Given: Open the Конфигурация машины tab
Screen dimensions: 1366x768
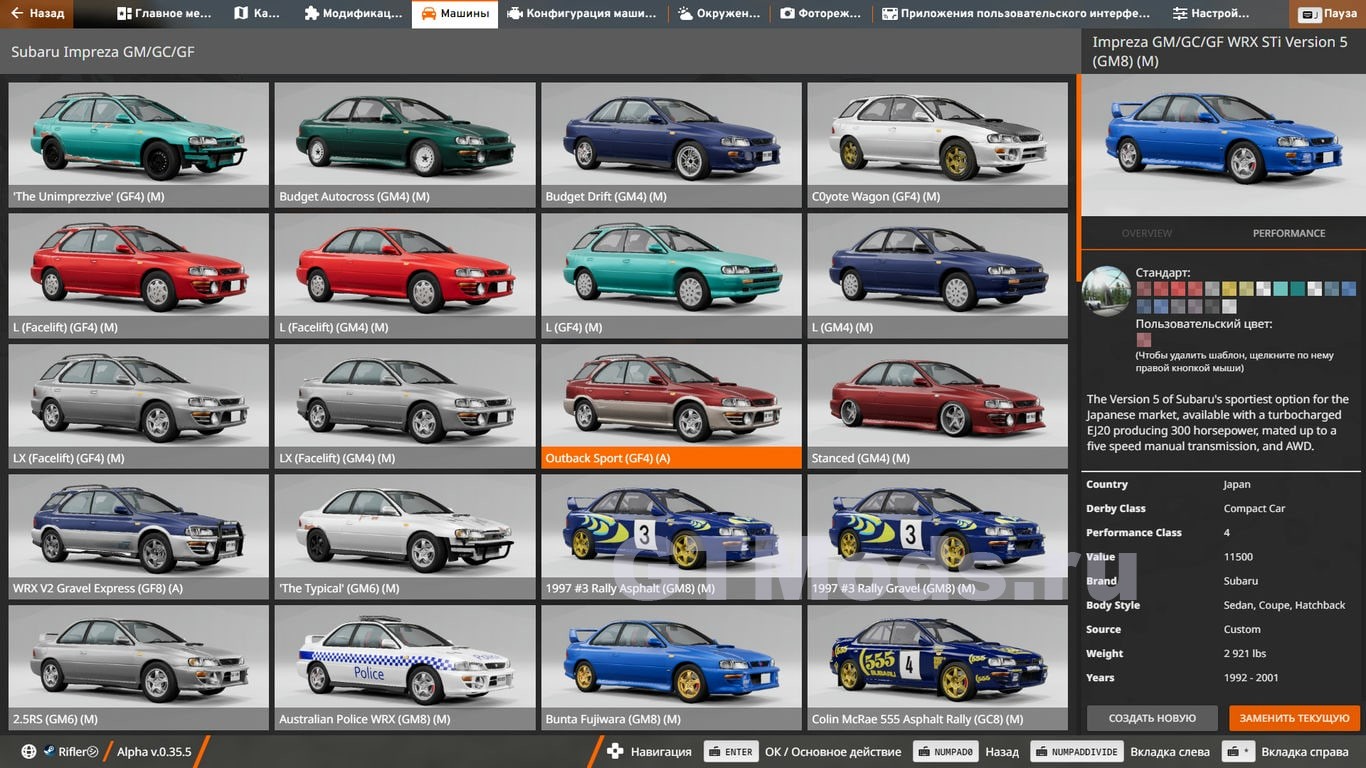Looking at the screenshot, I should (x=582, y=14).
